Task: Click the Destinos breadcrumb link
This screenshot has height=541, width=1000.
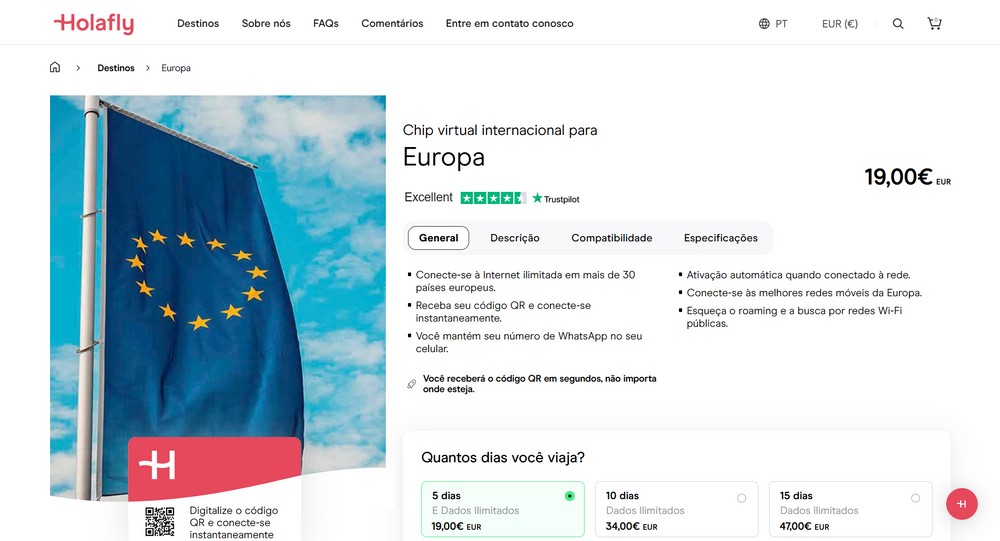Action: 116,68
